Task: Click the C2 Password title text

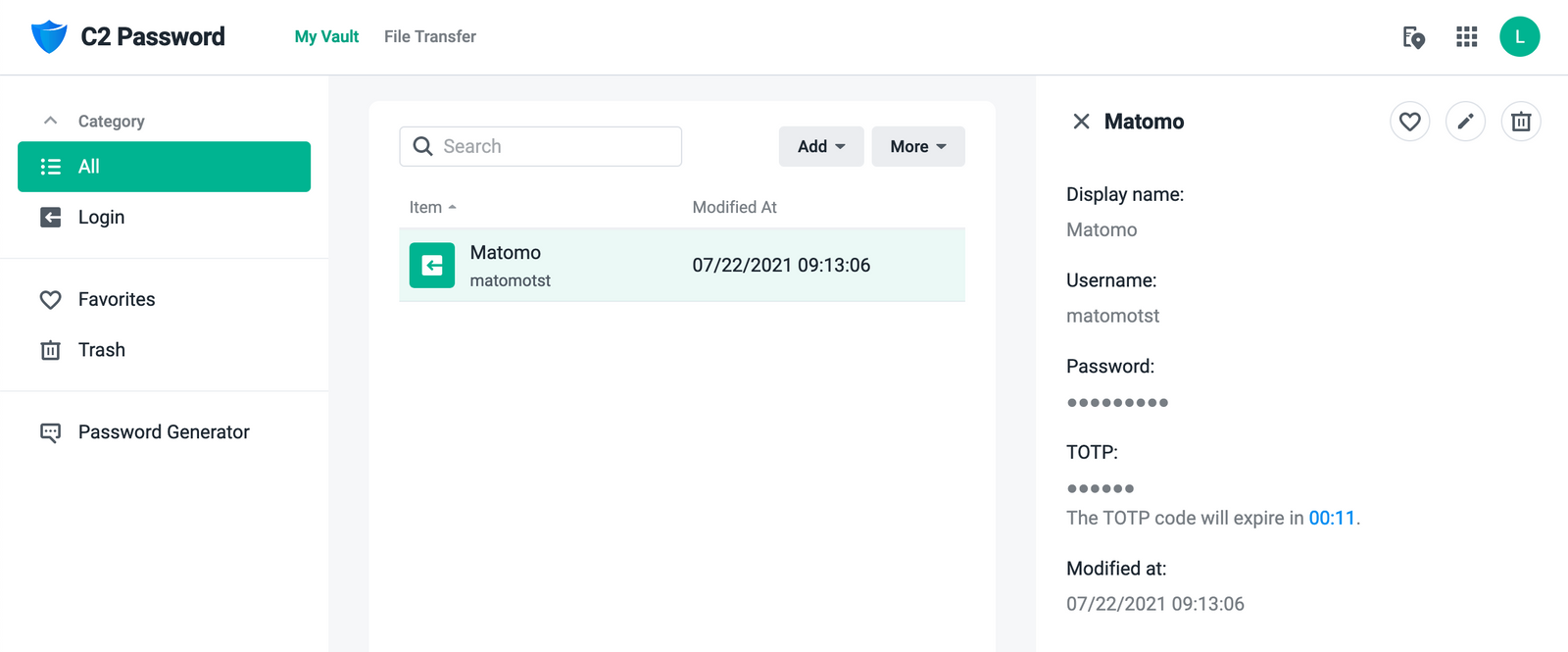Action: pos(153,36)
